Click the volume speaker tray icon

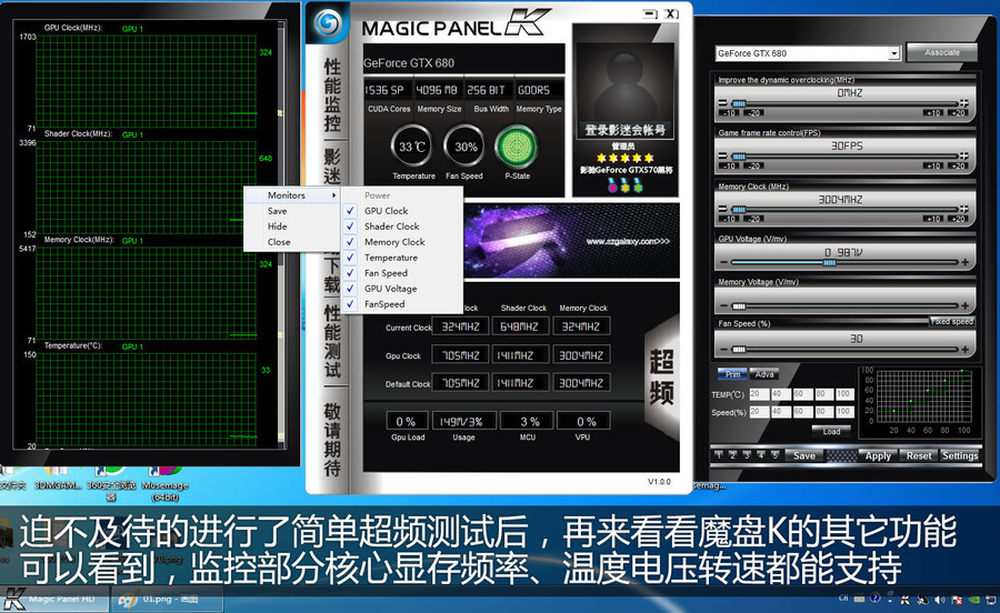(x=939, y=600)
